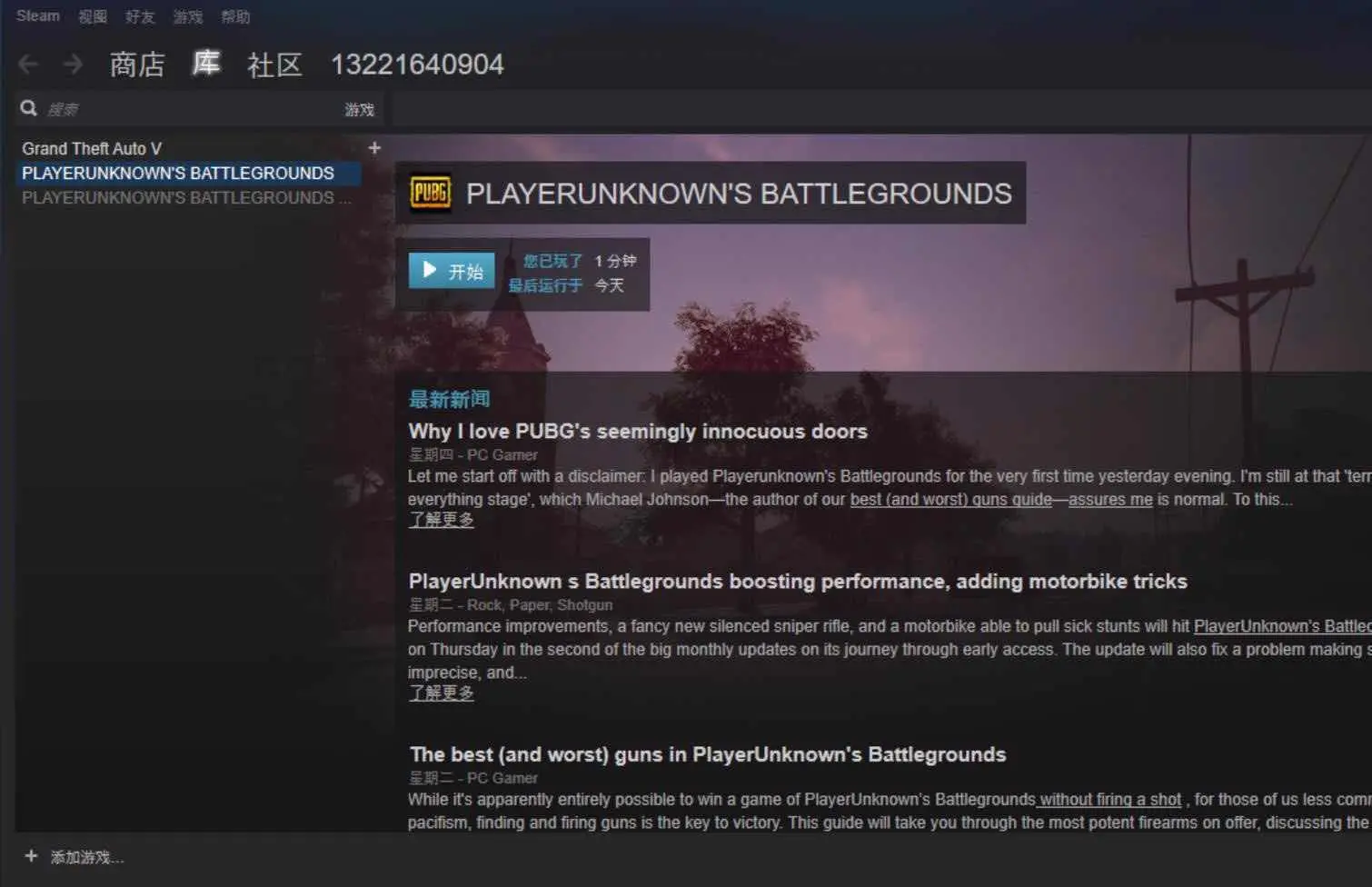This screenshot has height=887, width=1372.
Task: Go forward with the right arrow
Action: 73,64
